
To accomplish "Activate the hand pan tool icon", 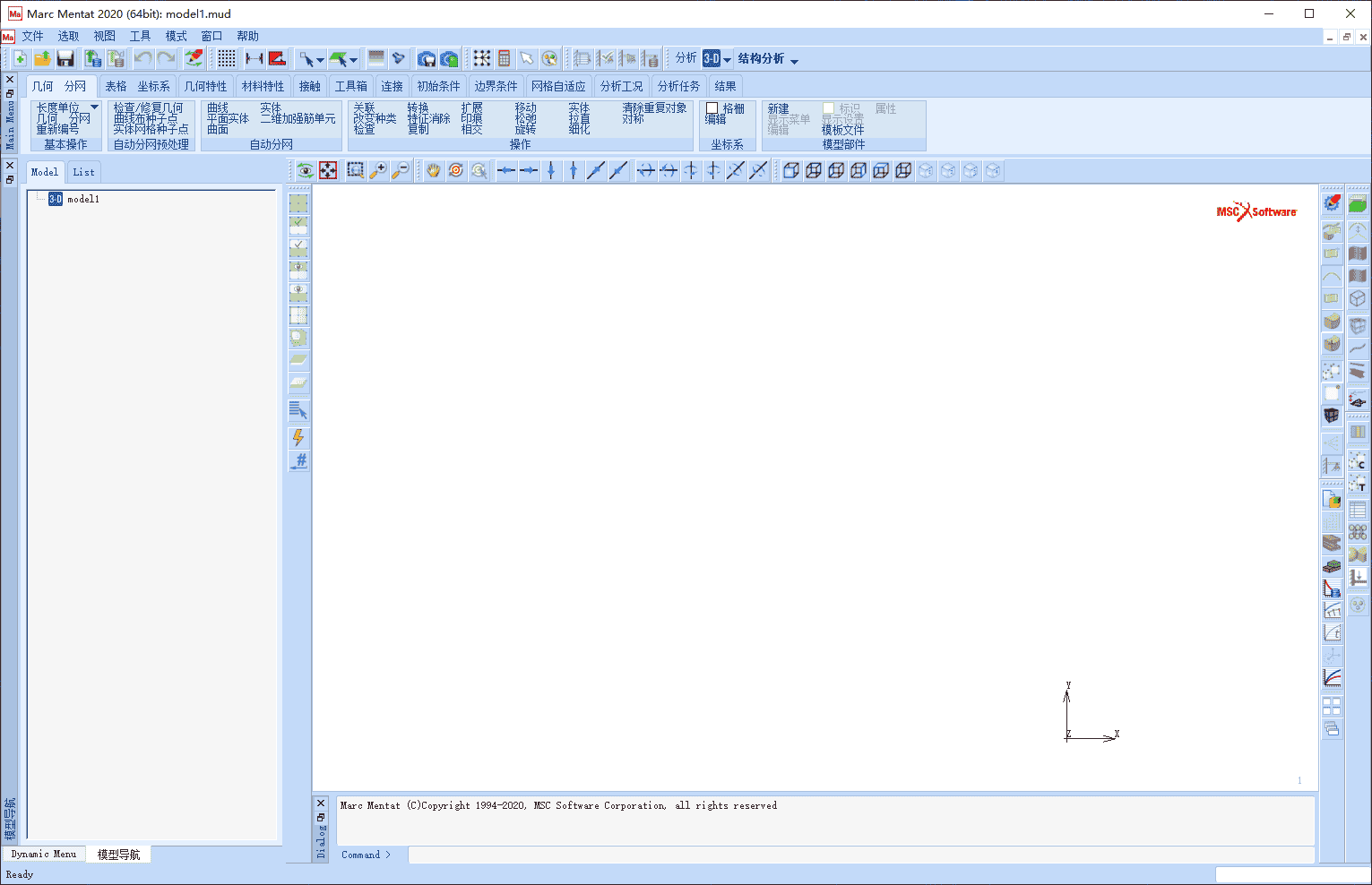I will click(x=434, y=170).
